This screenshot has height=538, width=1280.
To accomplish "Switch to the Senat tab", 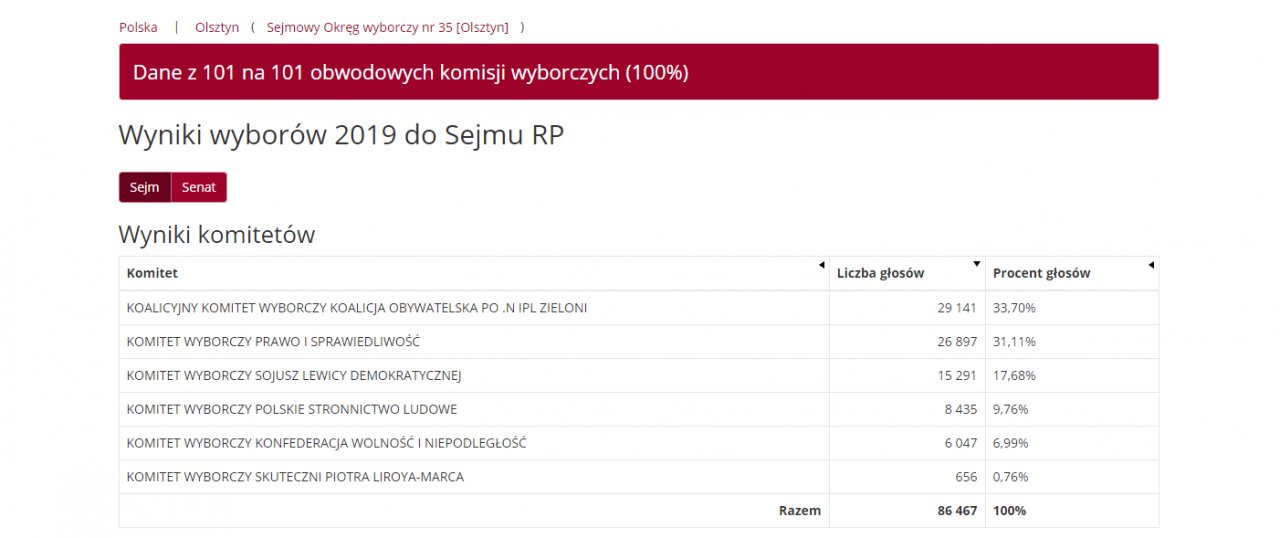I will point(199,187).
